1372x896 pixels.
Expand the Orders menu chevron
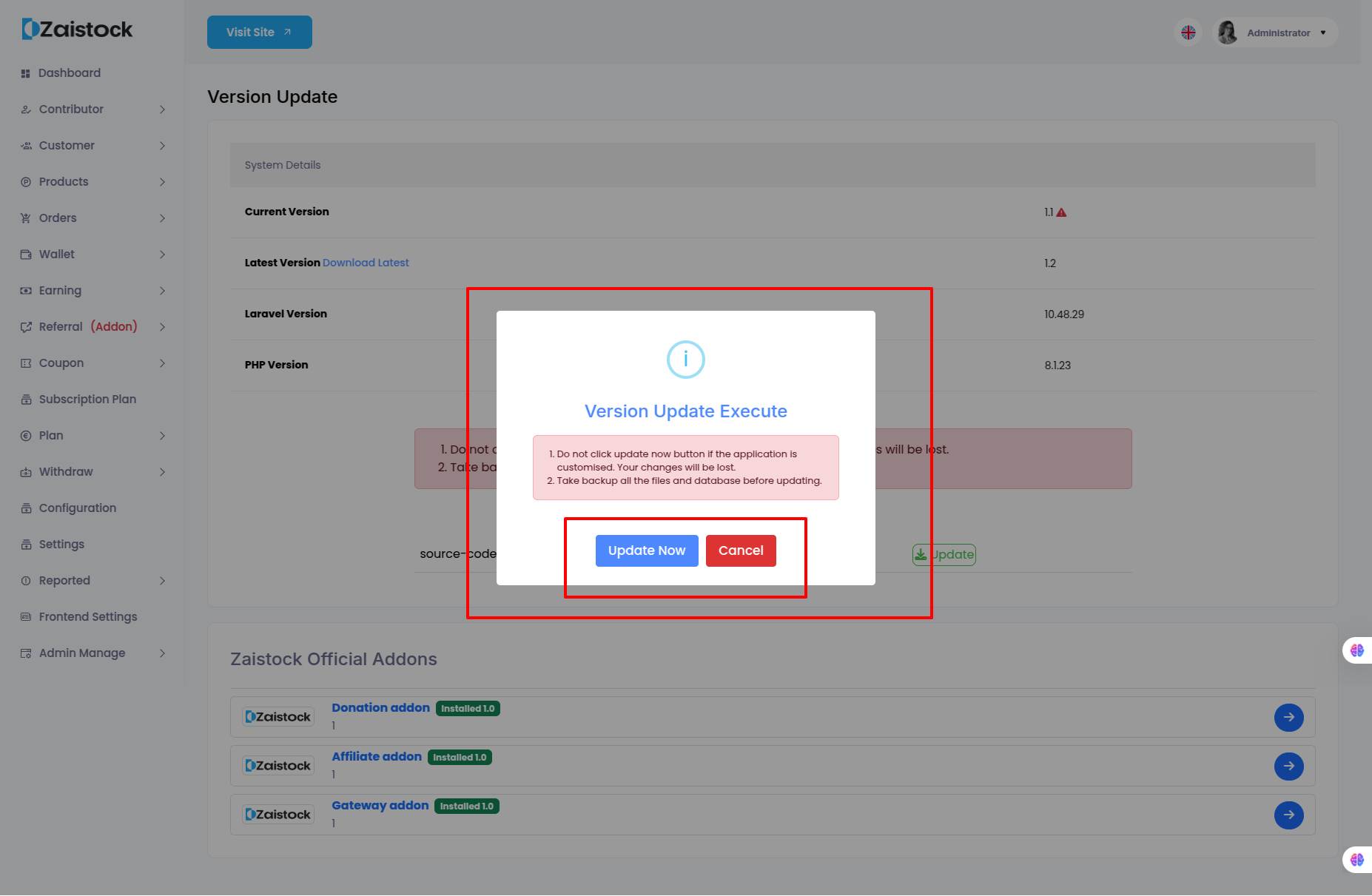click(162, 218)
